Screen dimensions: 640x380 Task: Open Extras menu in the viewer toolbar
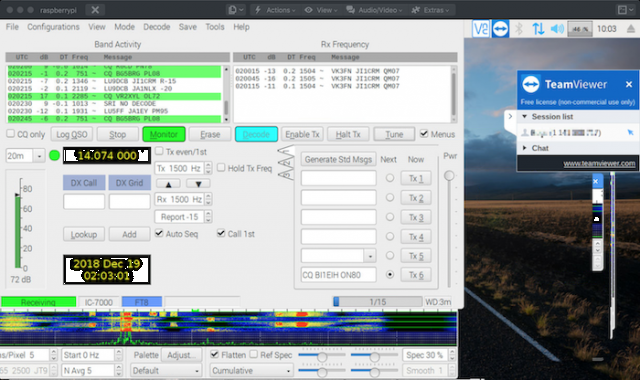pyautogui.click(x=430, y=10)
